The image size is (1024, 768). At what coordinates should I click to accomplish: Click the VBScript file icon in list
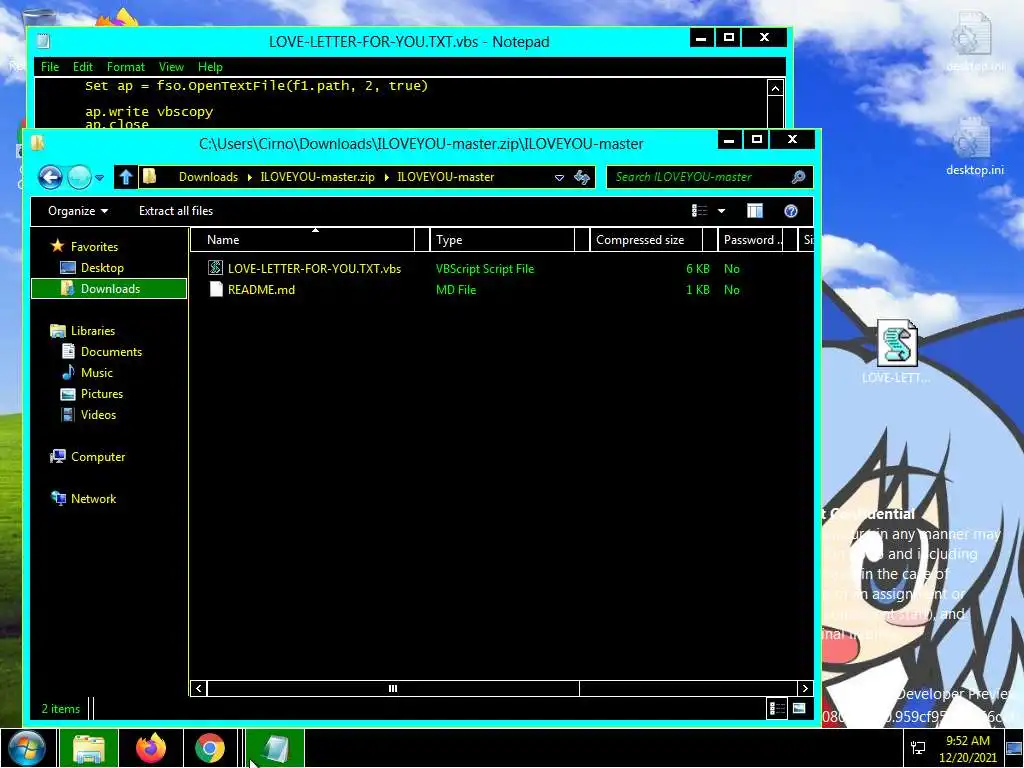coord(215,268)
